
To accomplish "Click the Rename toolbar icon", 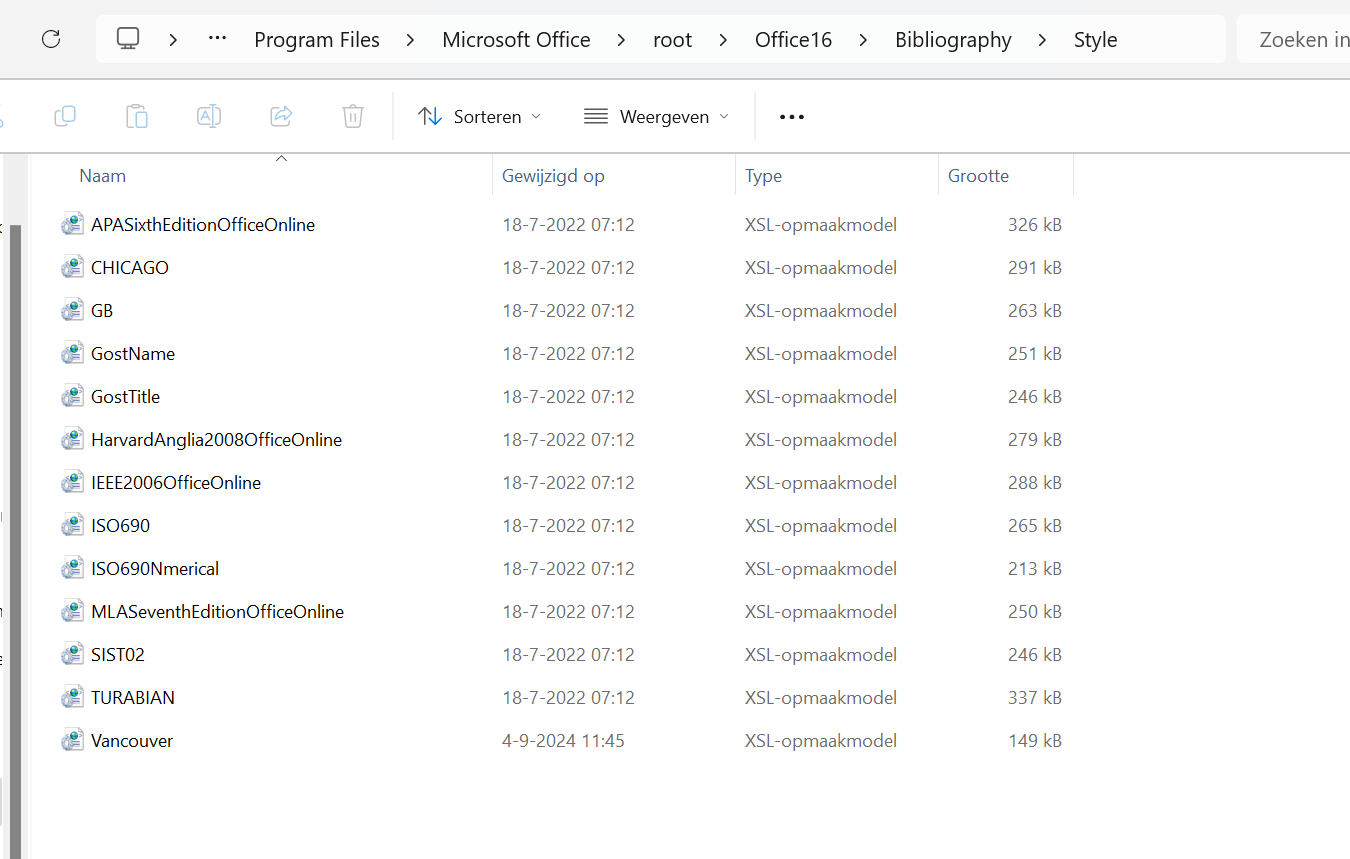I will [209, 116].
